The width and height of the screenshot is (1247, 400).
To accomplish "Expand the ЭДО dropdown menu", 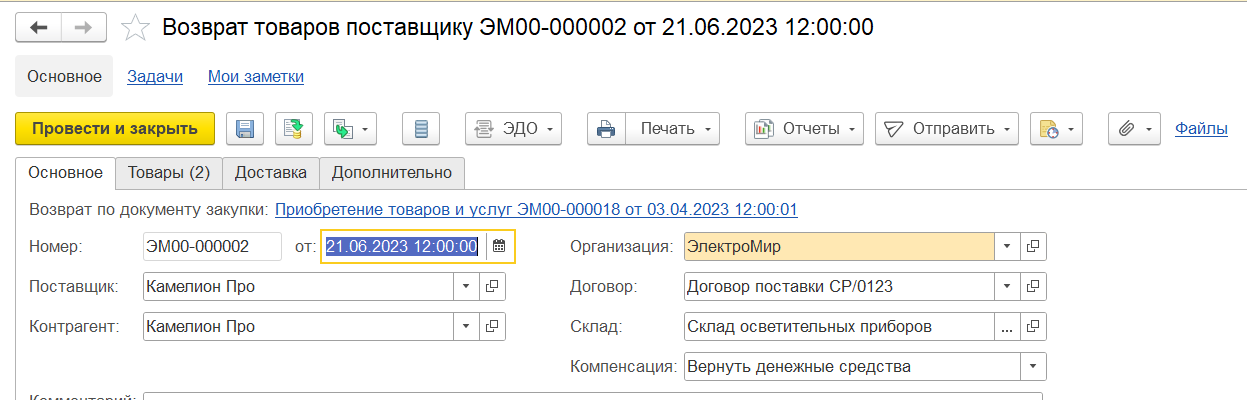I will point(513,128).
